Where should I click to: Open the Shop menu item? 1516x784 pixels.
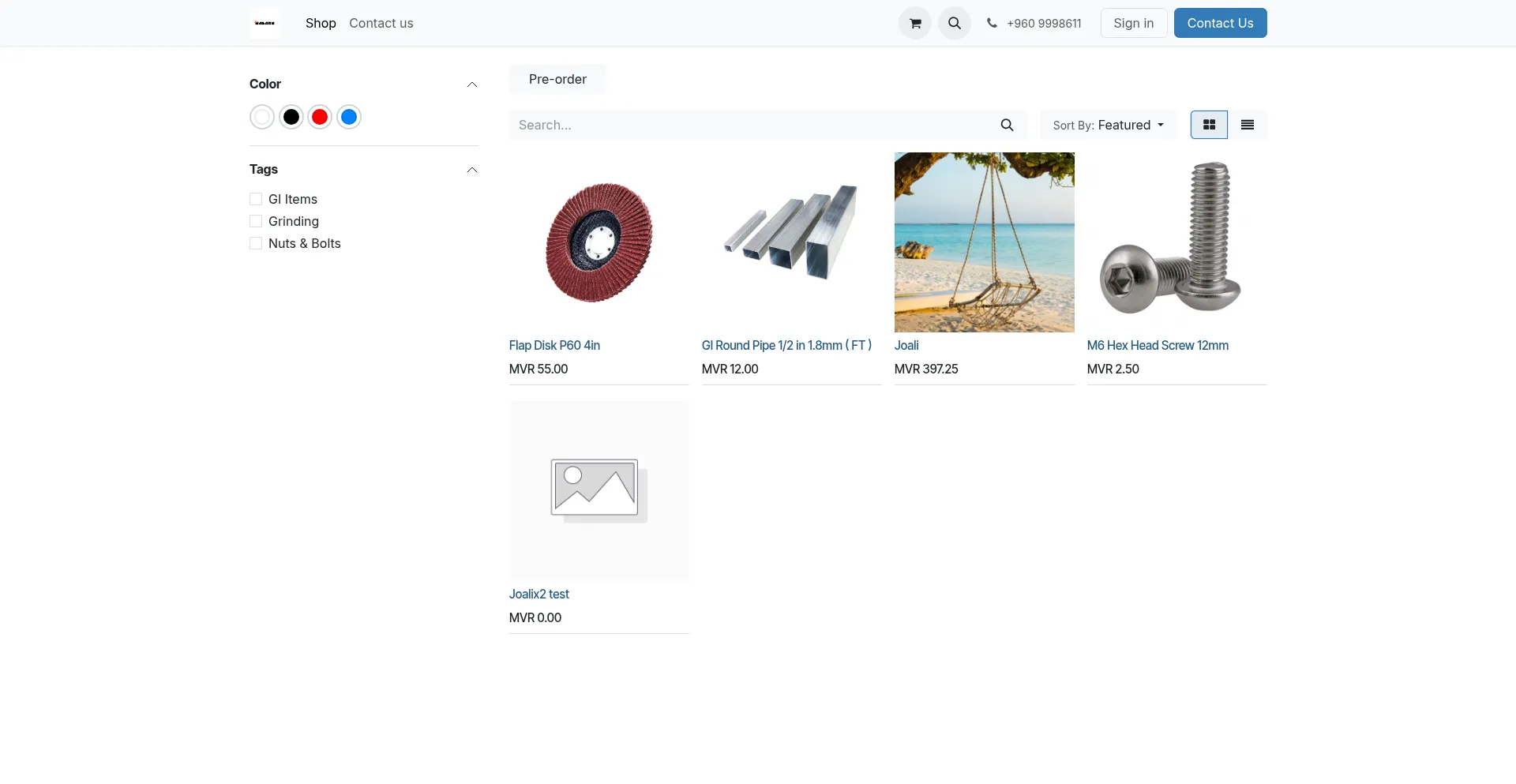[x=321, y=23]
